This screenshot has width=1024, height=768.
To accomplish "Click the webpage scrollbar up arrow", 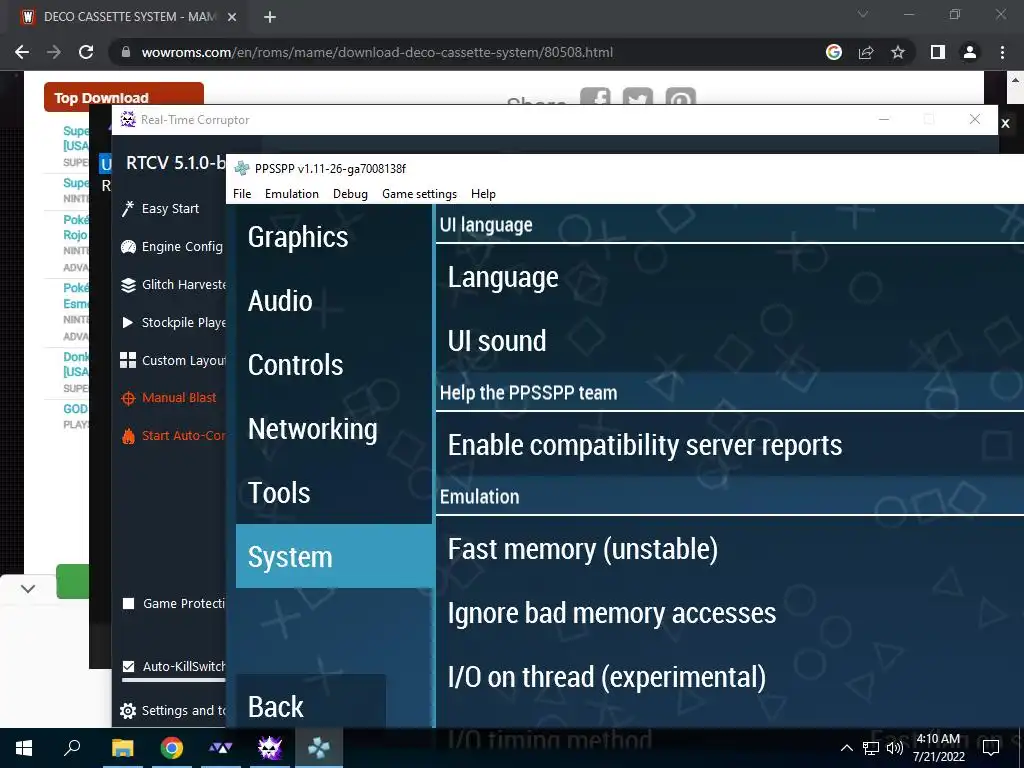I will pyautogui.click(x=1016, y=80).
